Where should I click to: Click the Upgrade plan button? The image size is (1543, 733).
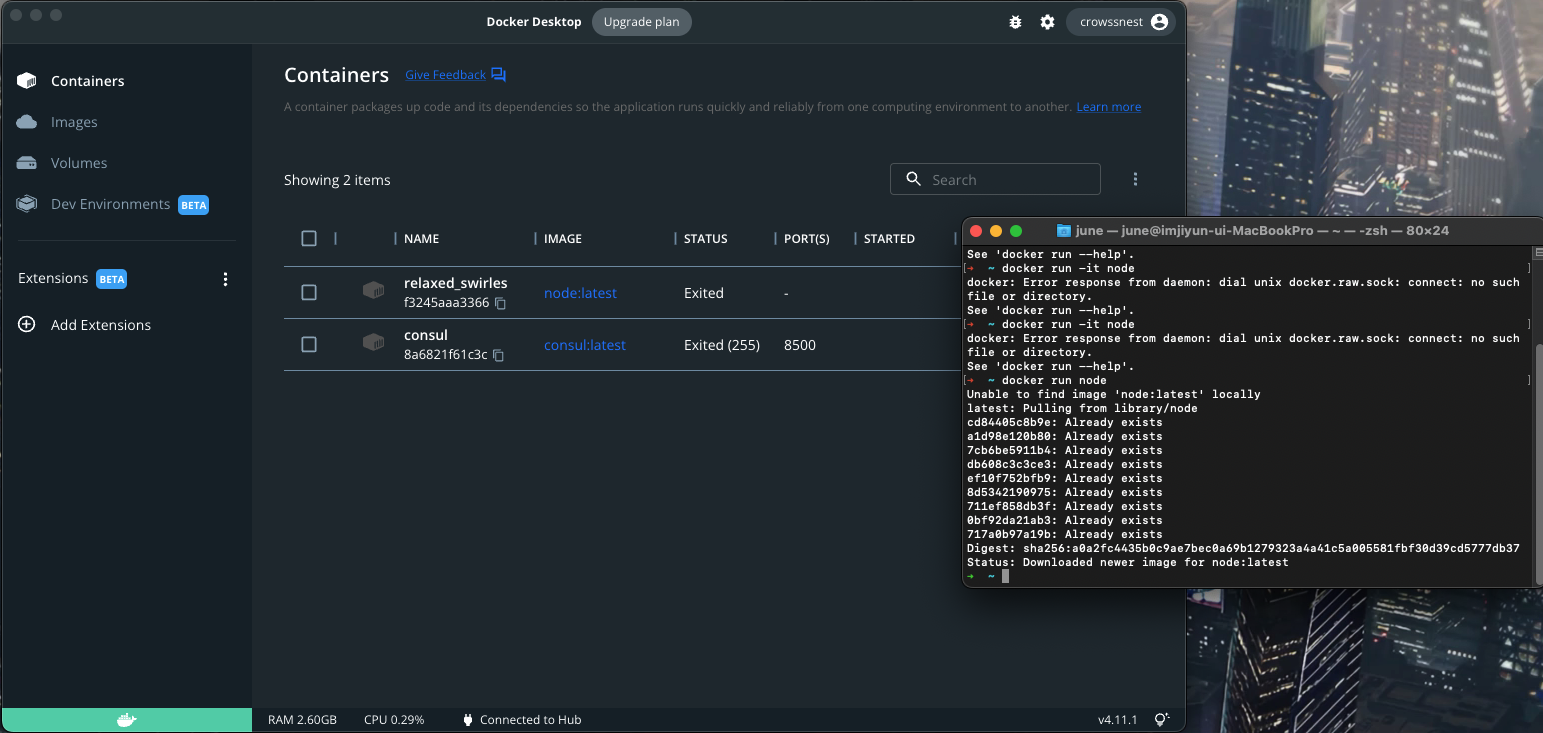point(641,22)
